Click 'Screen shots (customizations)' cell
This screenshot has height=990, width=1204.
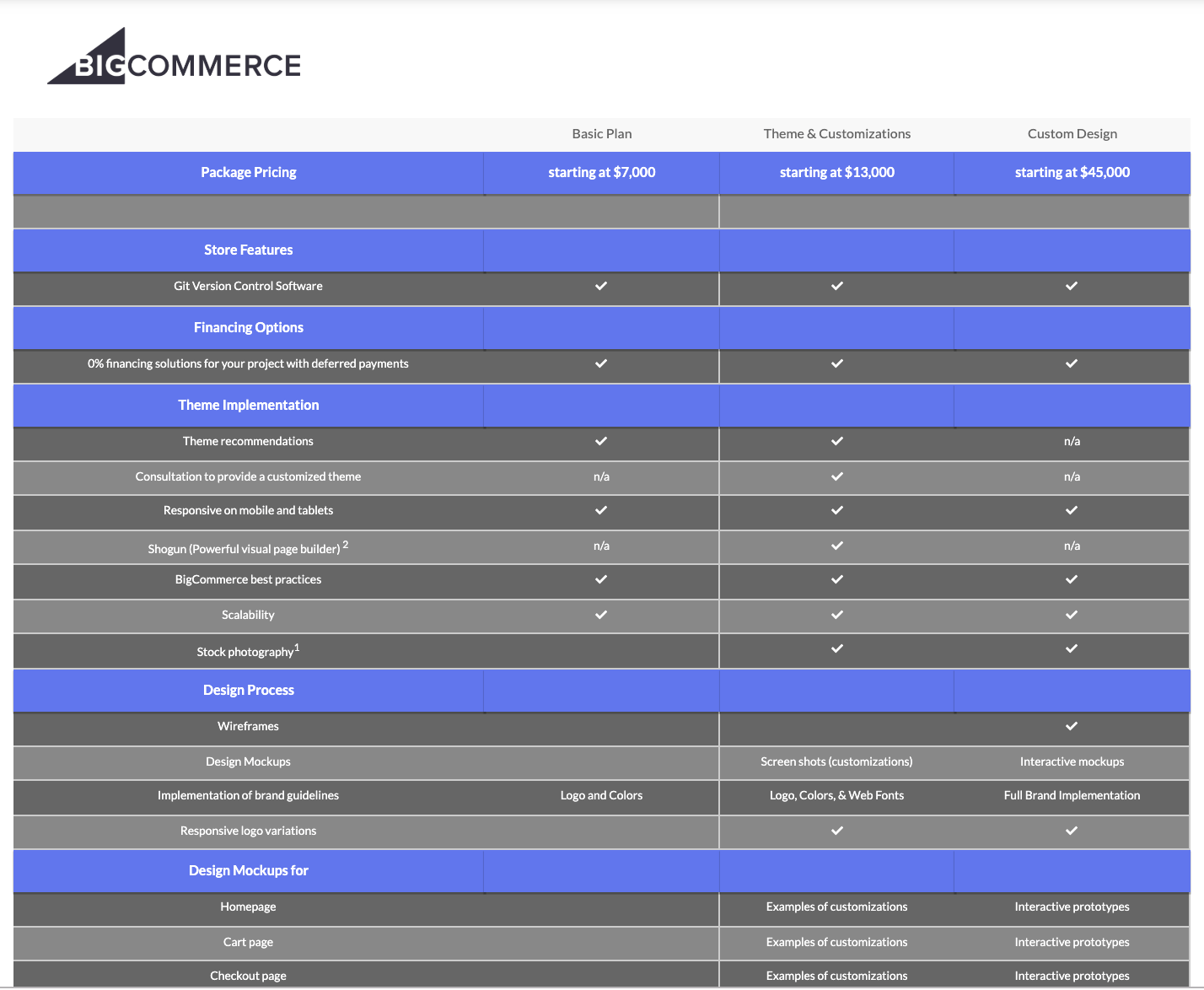837,761
